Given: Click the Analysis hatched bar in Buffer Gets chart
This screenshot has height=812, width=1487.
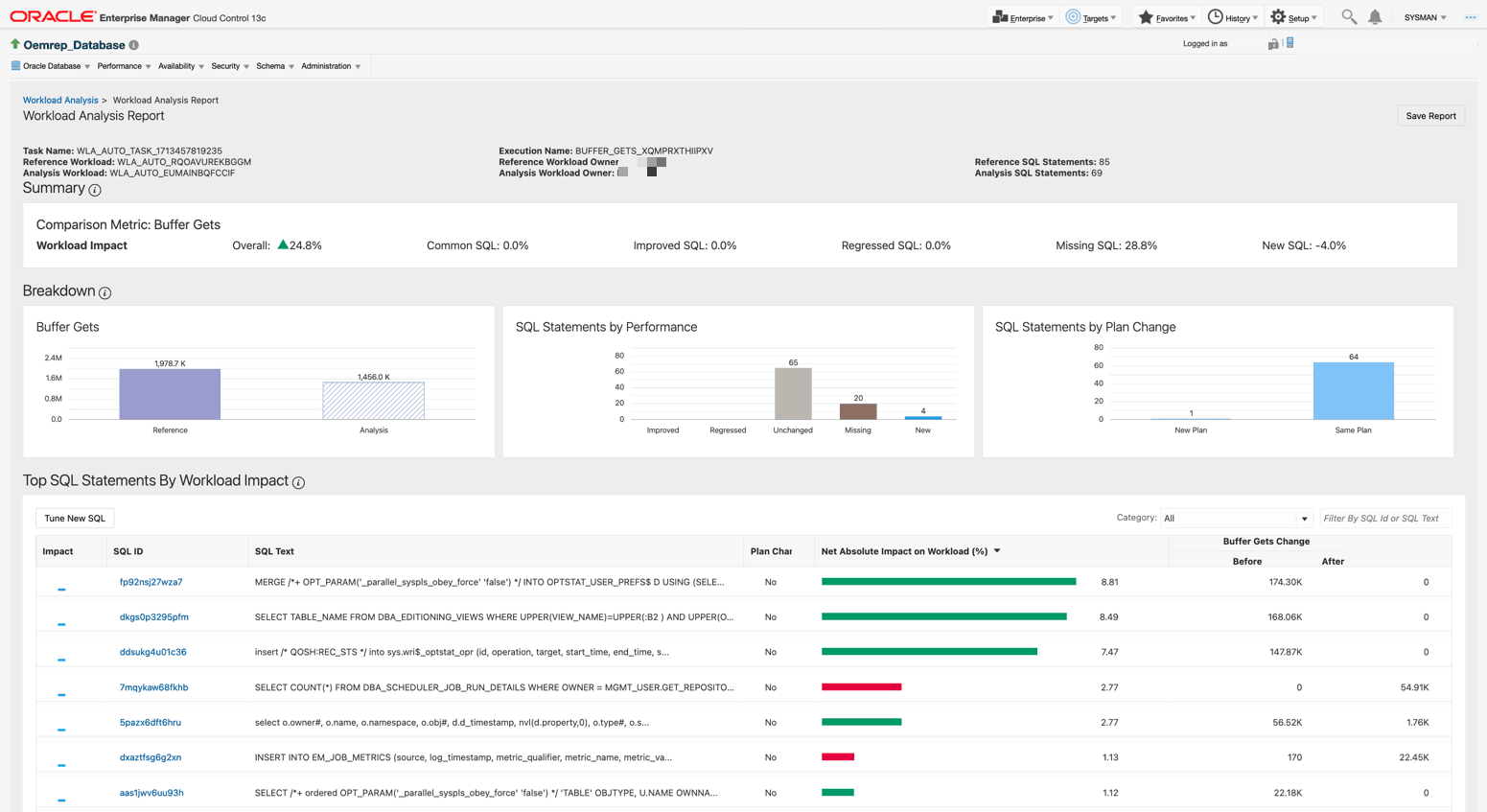Looking at the screenshot, I should click(373, 401).
